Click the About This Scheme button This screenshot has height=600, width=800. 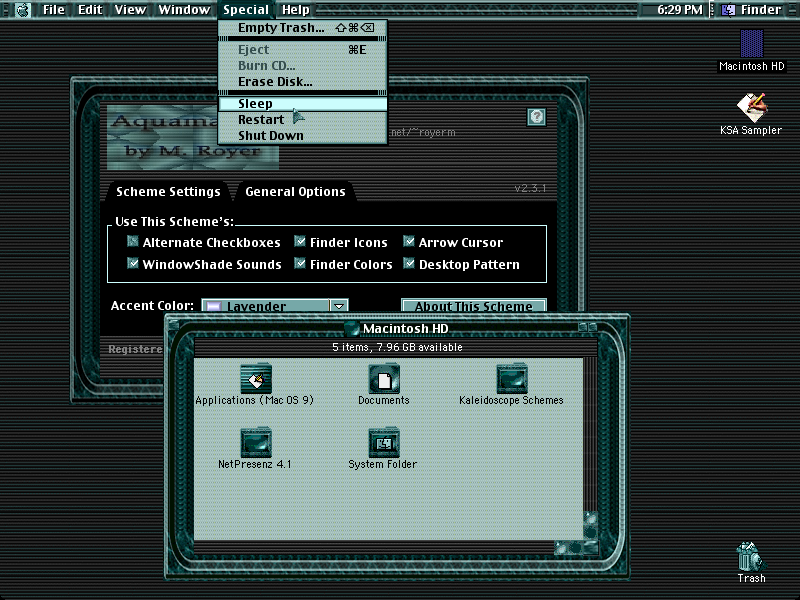[473, 306]
